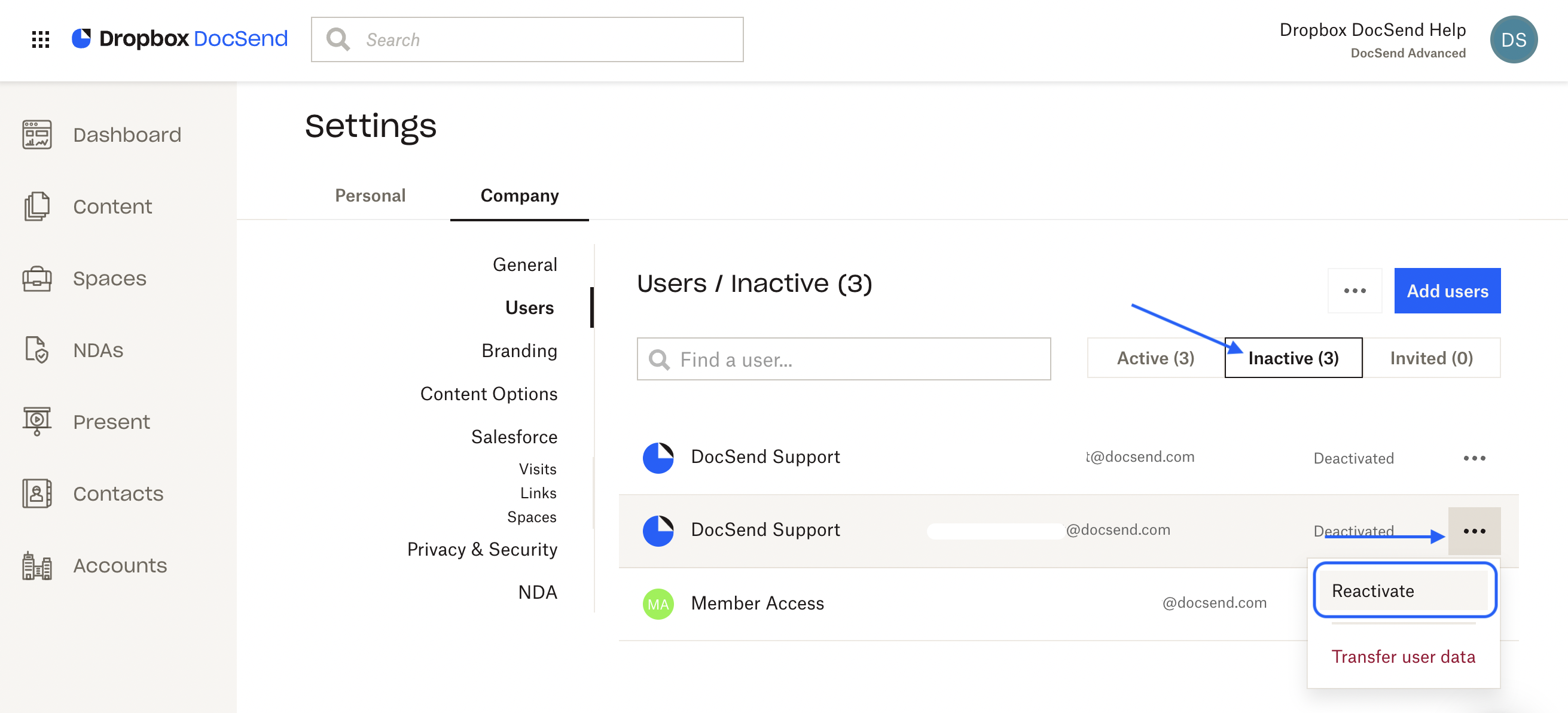Select the Branding settings menu item
The width and height of the screenshot is (1568, 713).
[x=518, y=350]
